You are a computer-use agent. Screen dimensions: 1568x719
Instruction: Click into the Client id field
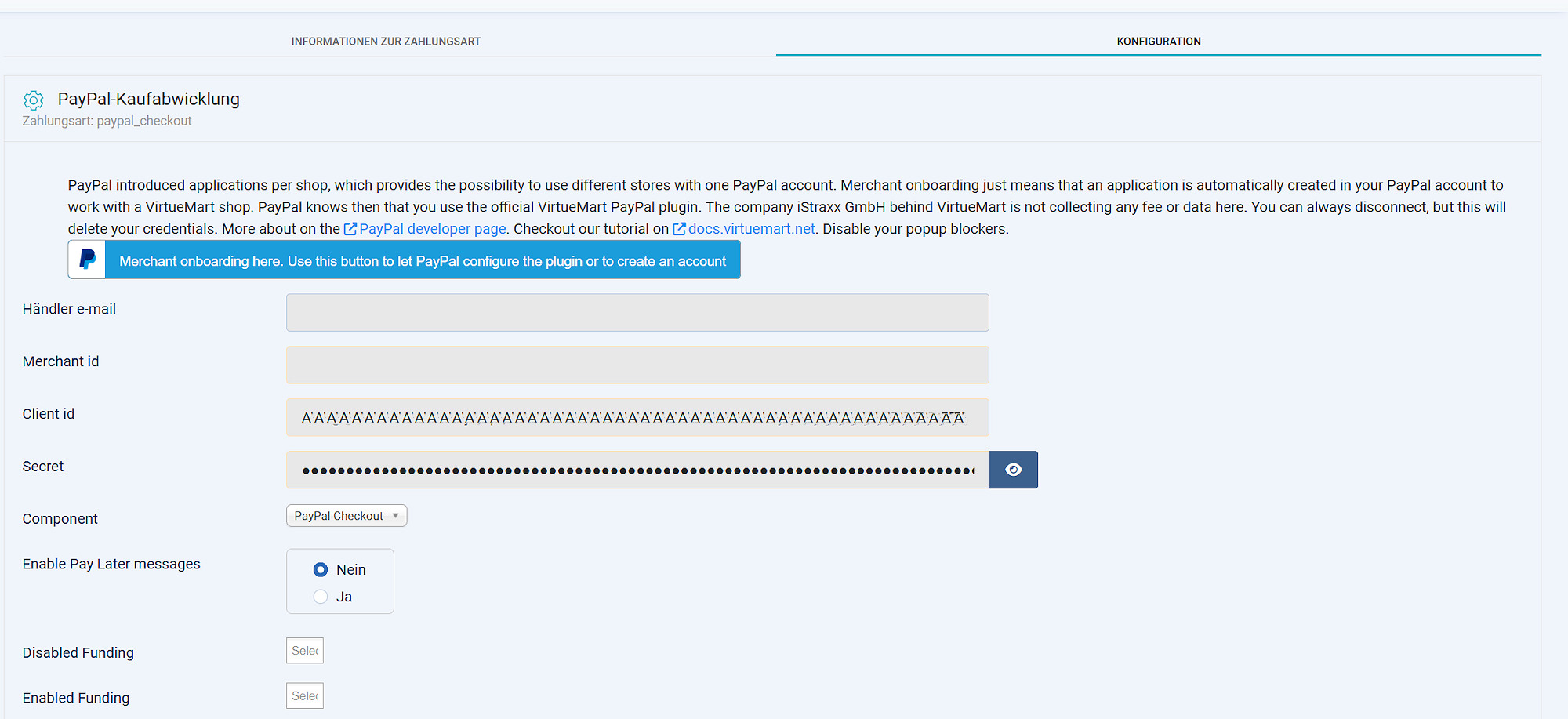click(637, 418)
